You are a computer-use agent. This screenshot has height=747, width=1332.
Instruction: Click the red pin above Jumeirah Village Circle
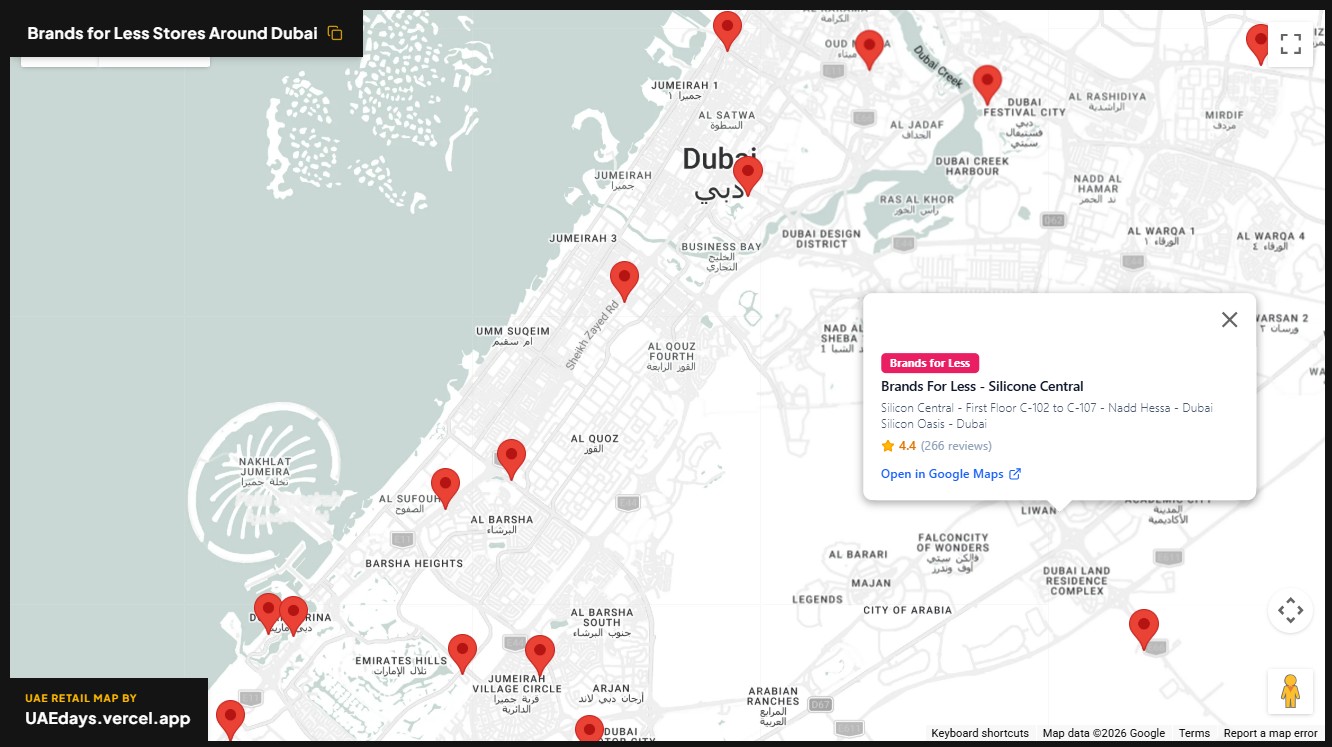coord(540,655)
